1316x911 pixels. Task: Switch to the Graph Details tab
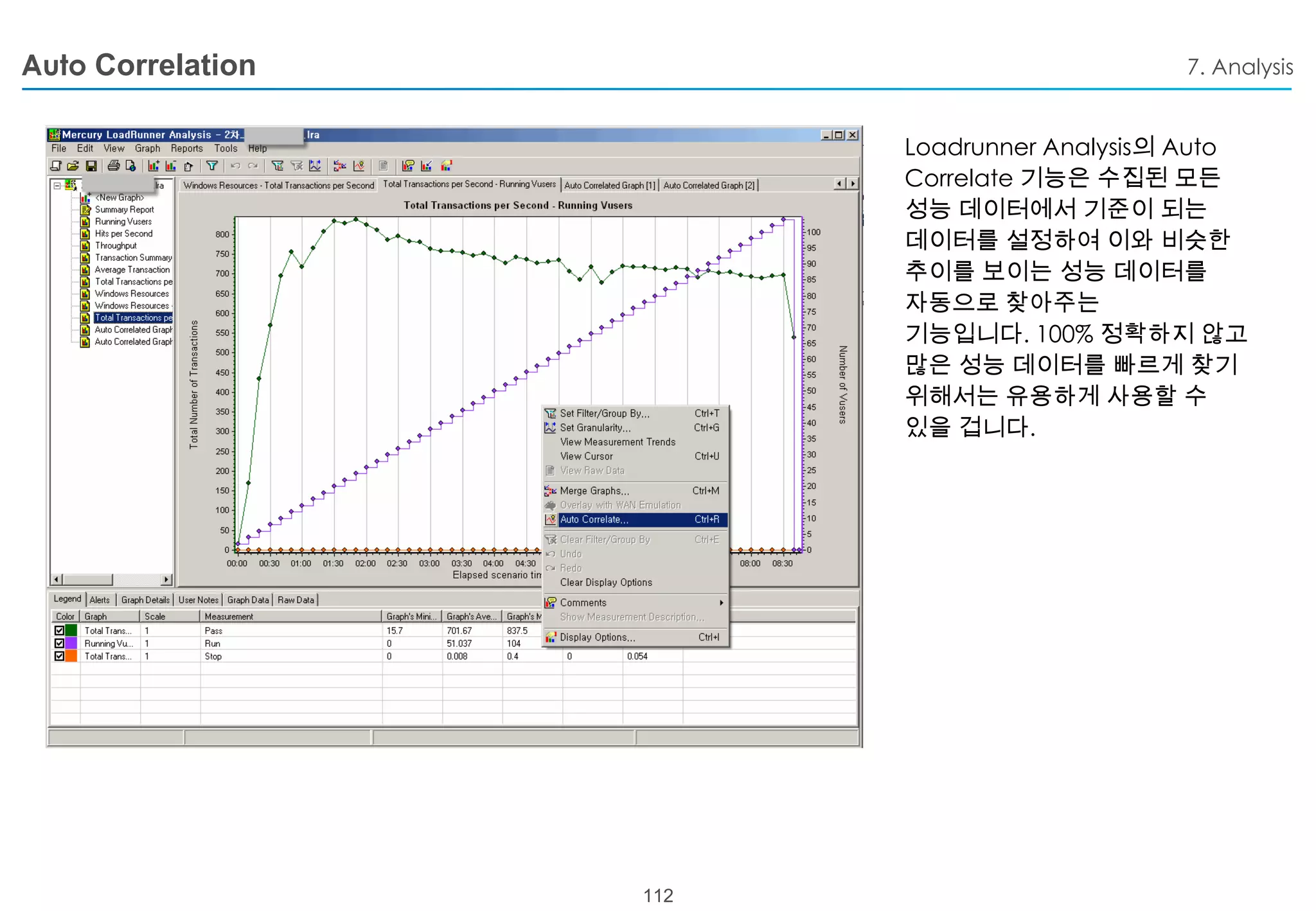[x=145, y=600]
